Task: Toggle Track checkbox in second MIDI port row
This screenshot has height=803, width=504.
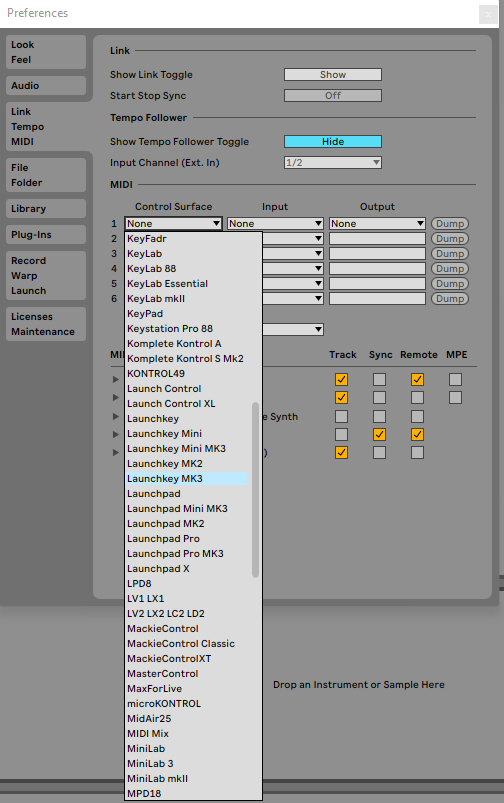Action: coord(341,397)
